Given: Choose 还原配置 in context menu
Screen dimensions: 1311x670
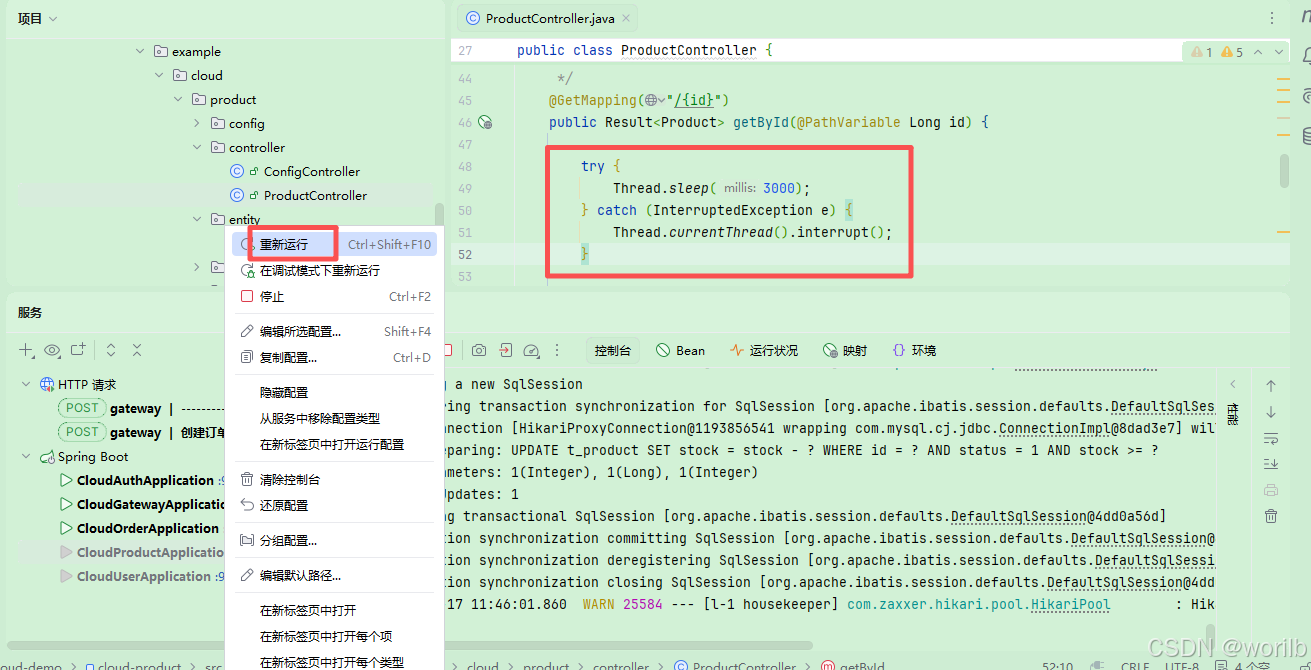Looking at the screenshot, I should pyautogui.click(x=334, y=505).
